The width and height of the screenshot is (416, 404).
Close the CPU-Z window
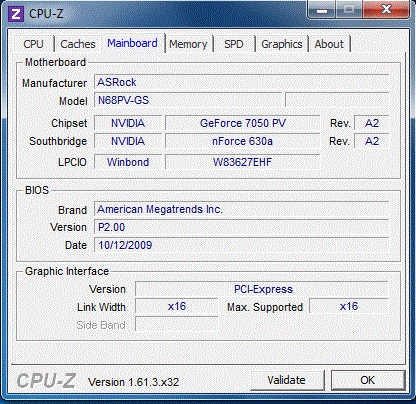[386, 9]
